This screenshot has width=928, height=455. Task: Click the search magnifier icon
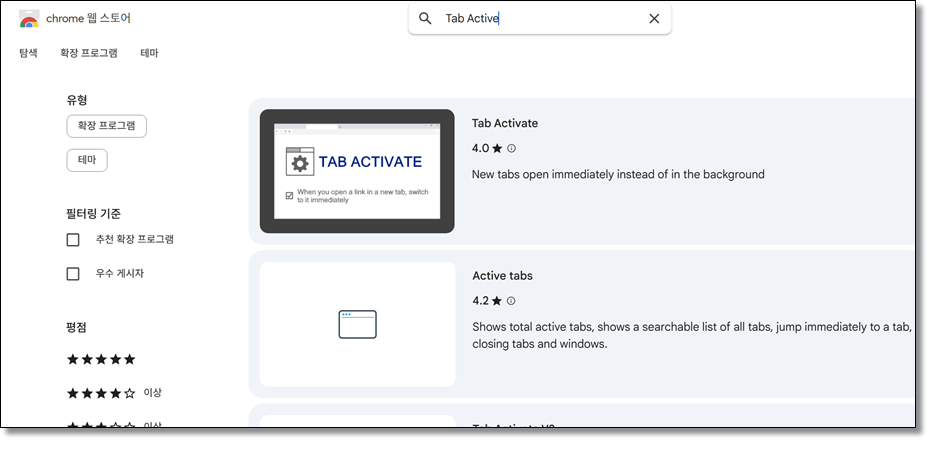point(425,18)
